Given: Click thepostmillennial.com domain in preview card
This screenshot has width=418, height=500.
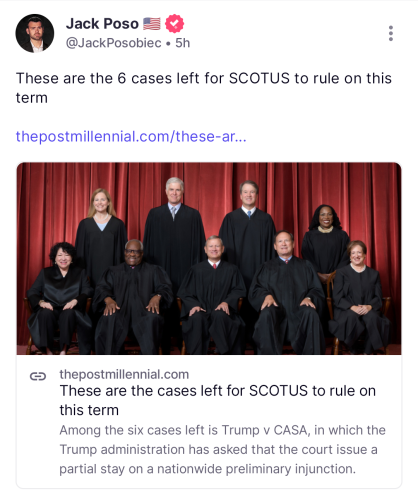Looking at the screenshot, I should click(x=124, y=374).
